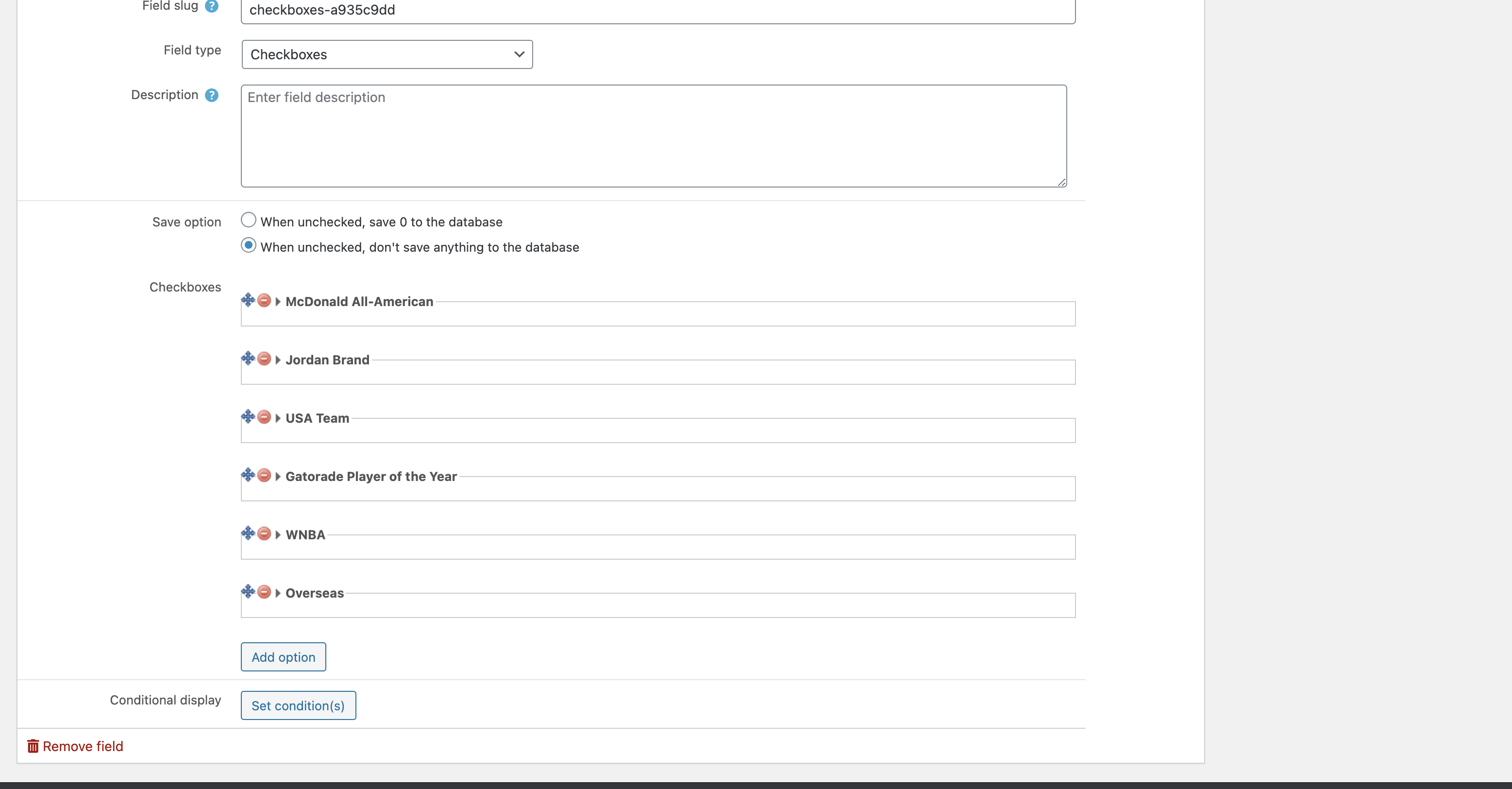Click the Add option button

[x=284, y=657]
